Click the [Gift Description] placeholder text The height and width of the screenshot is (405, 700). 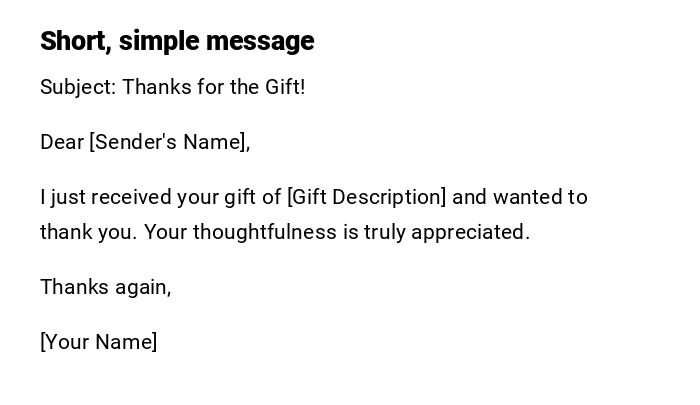click(x=366, y=197)
